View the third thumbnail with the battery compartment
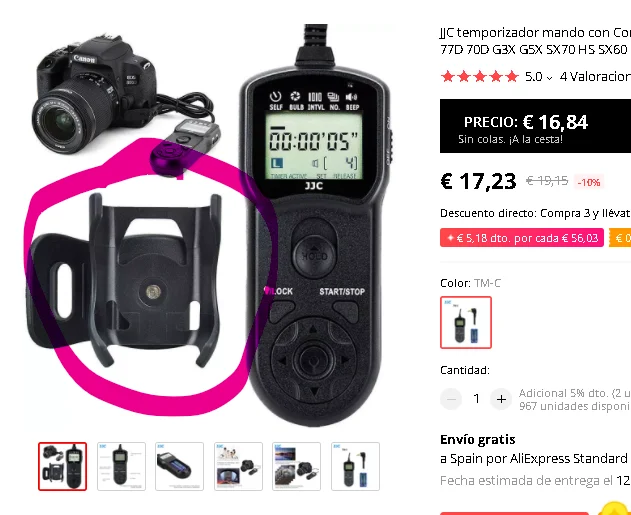 pos(179,466)
